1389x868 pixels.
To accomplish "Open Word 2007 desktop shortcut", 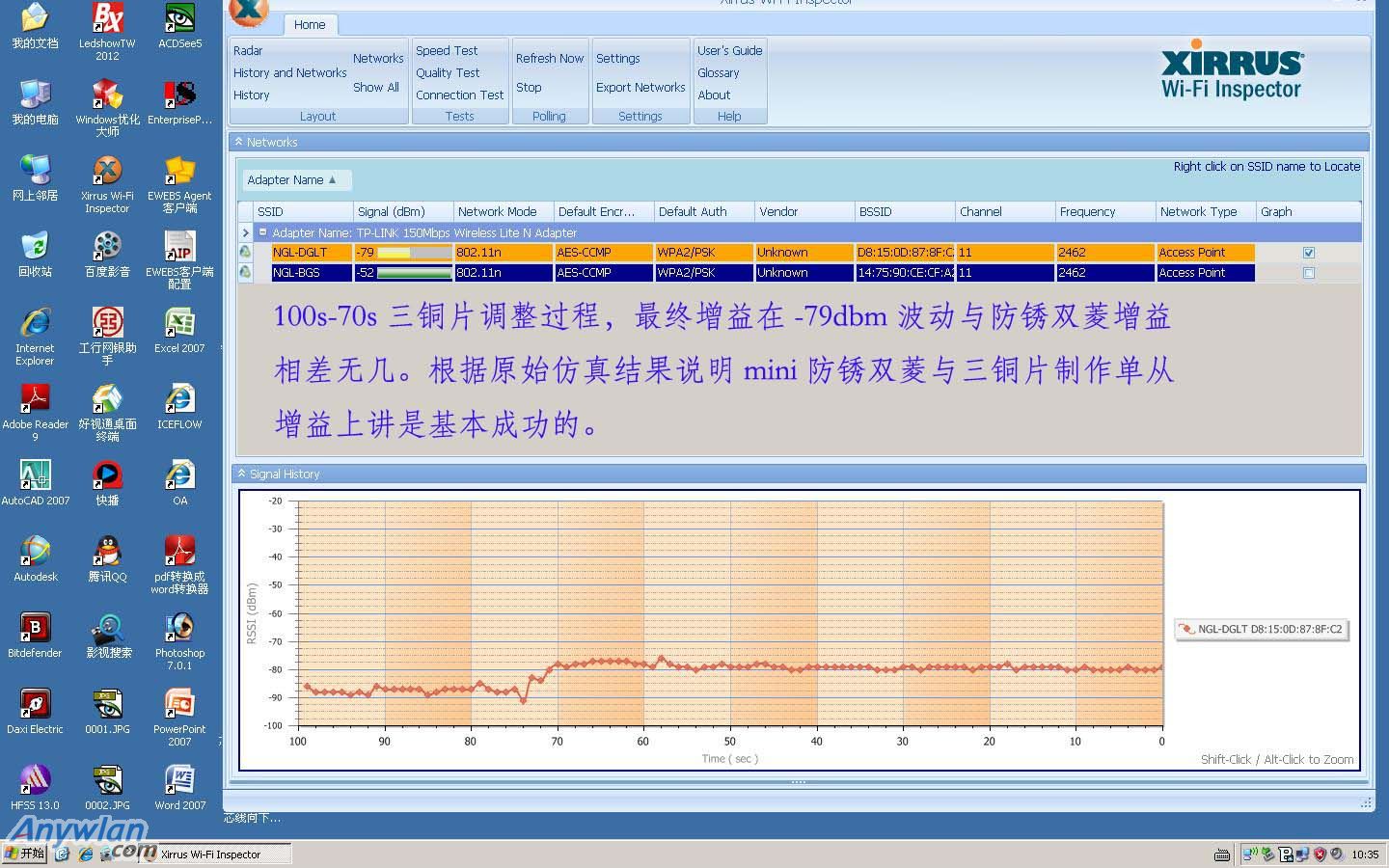I will 179,788.
